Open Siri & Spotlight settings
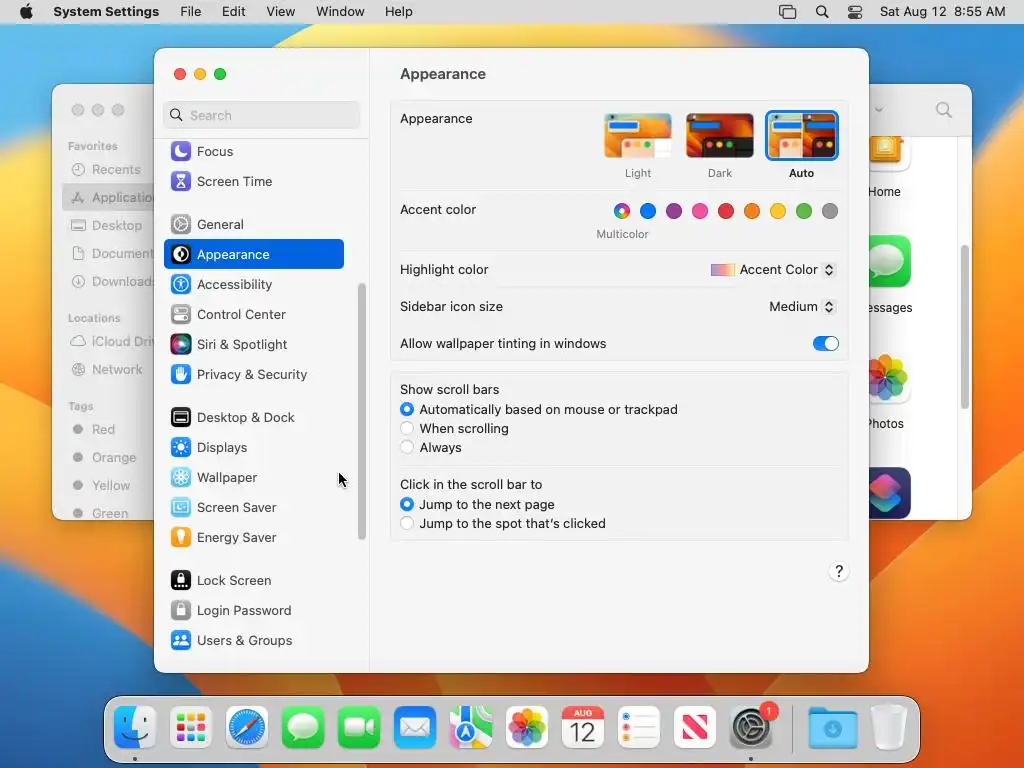 tap(253, 345)
